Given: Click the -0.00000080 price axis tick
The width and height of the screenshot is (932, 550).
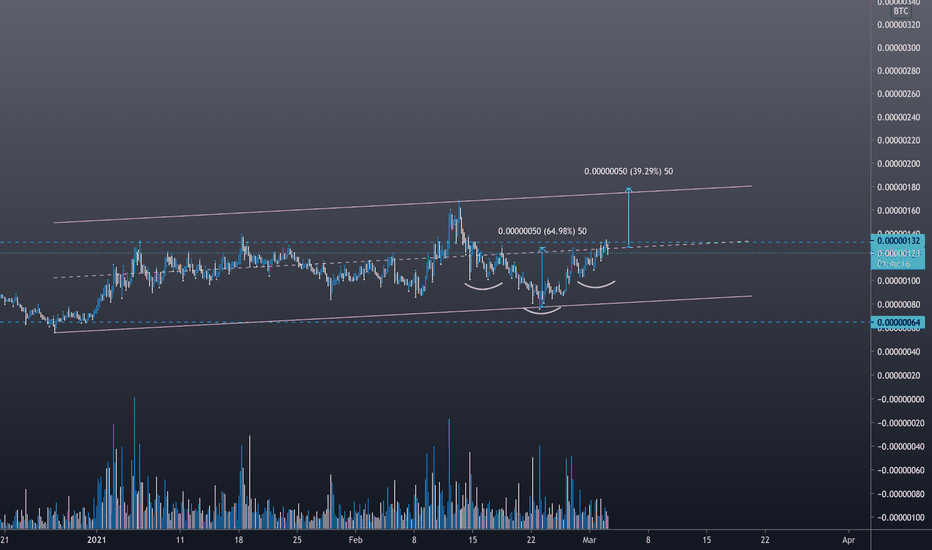Looking at the screenshot, I should (899, 494).
